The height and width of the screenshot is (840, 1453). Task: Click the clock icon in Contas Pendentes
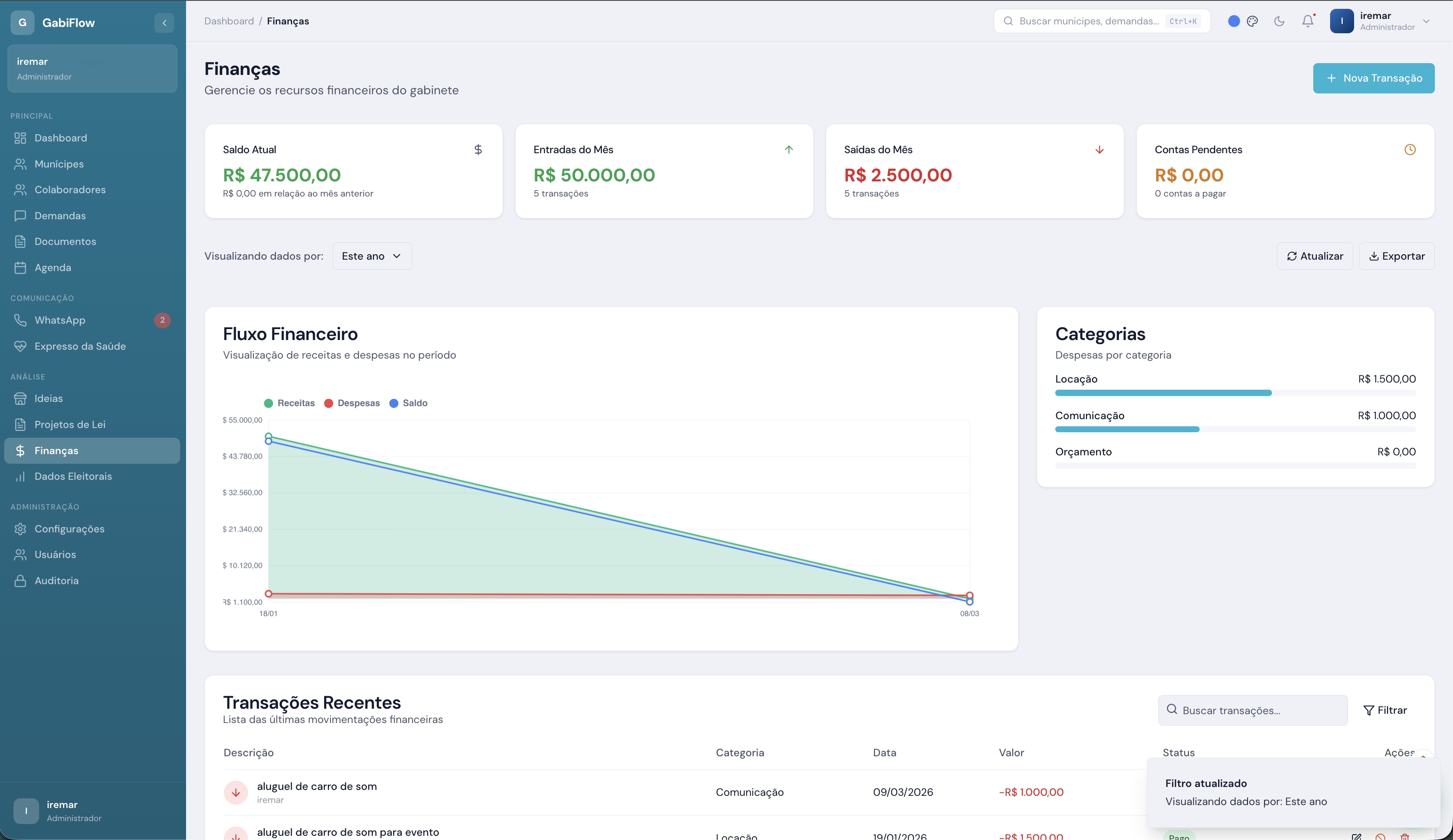1410,150
